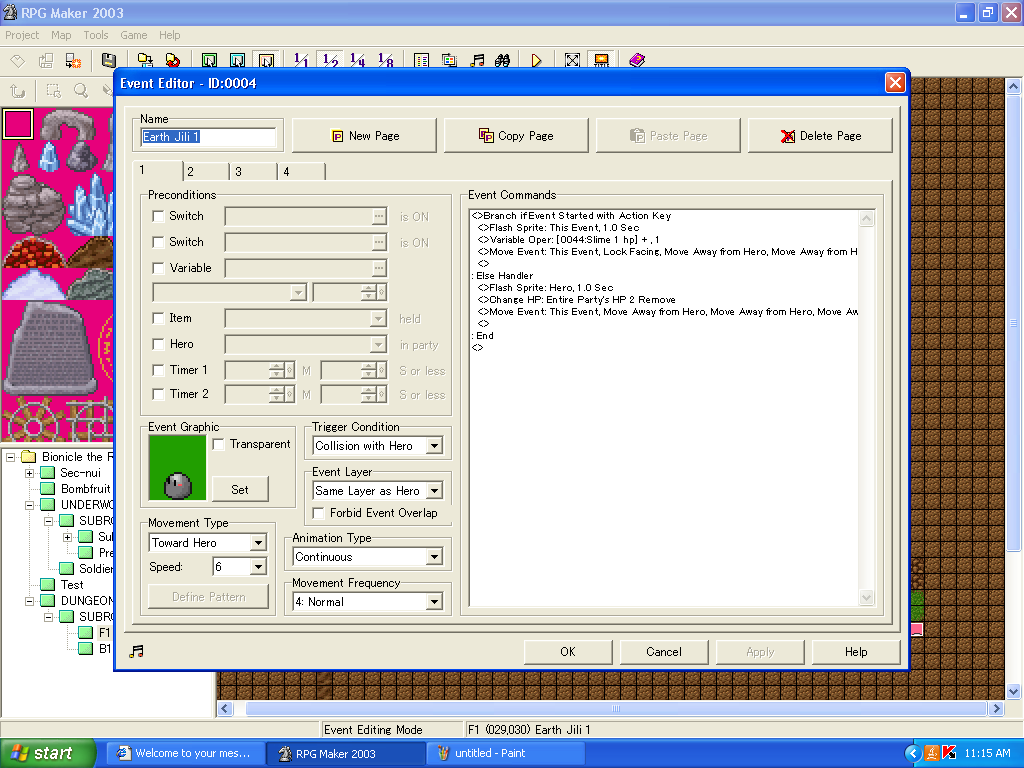Click the binoculars search icon in the toolbar
Screen dimensions: 1024x768
tap(503, 61)
